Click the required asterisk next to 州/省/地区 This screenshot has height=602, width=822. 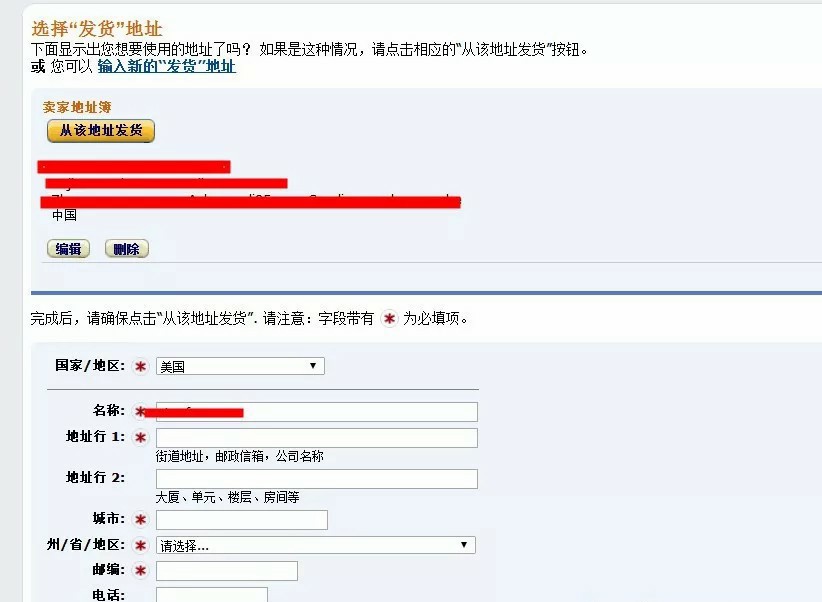pos(140,545)
